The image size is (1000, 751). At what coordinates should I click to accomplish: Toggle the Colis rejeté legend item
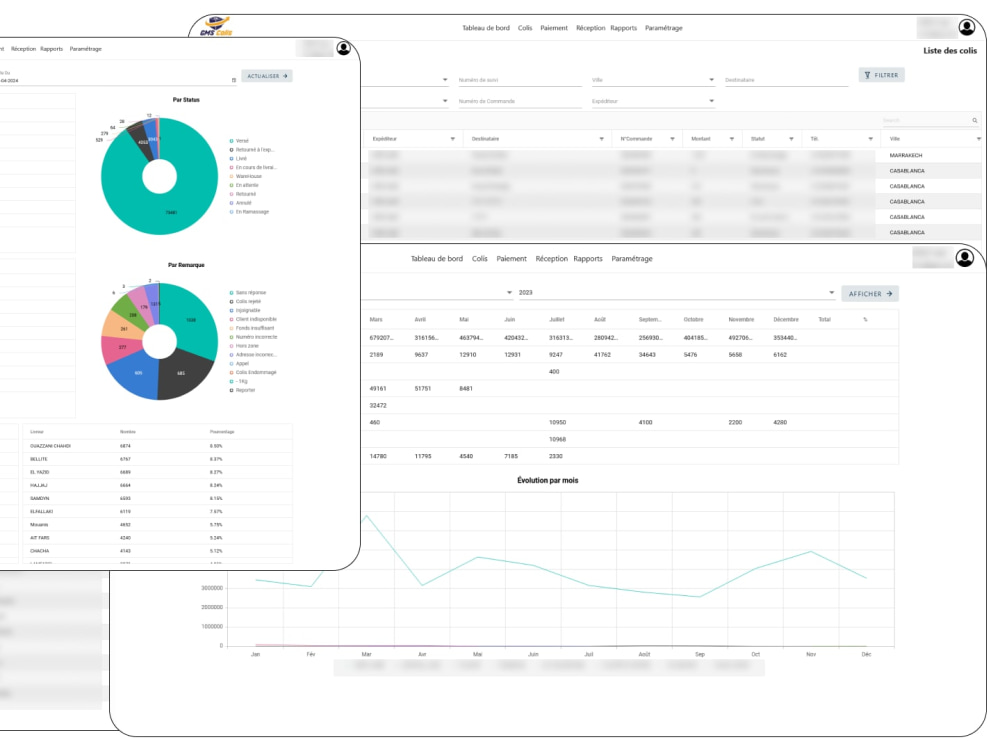tap(246, 302)
